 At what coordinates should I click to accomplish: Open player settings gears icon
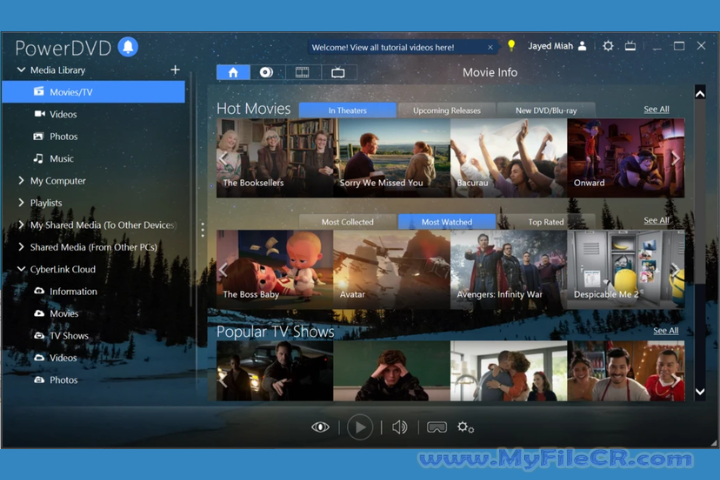click(466, 427)
